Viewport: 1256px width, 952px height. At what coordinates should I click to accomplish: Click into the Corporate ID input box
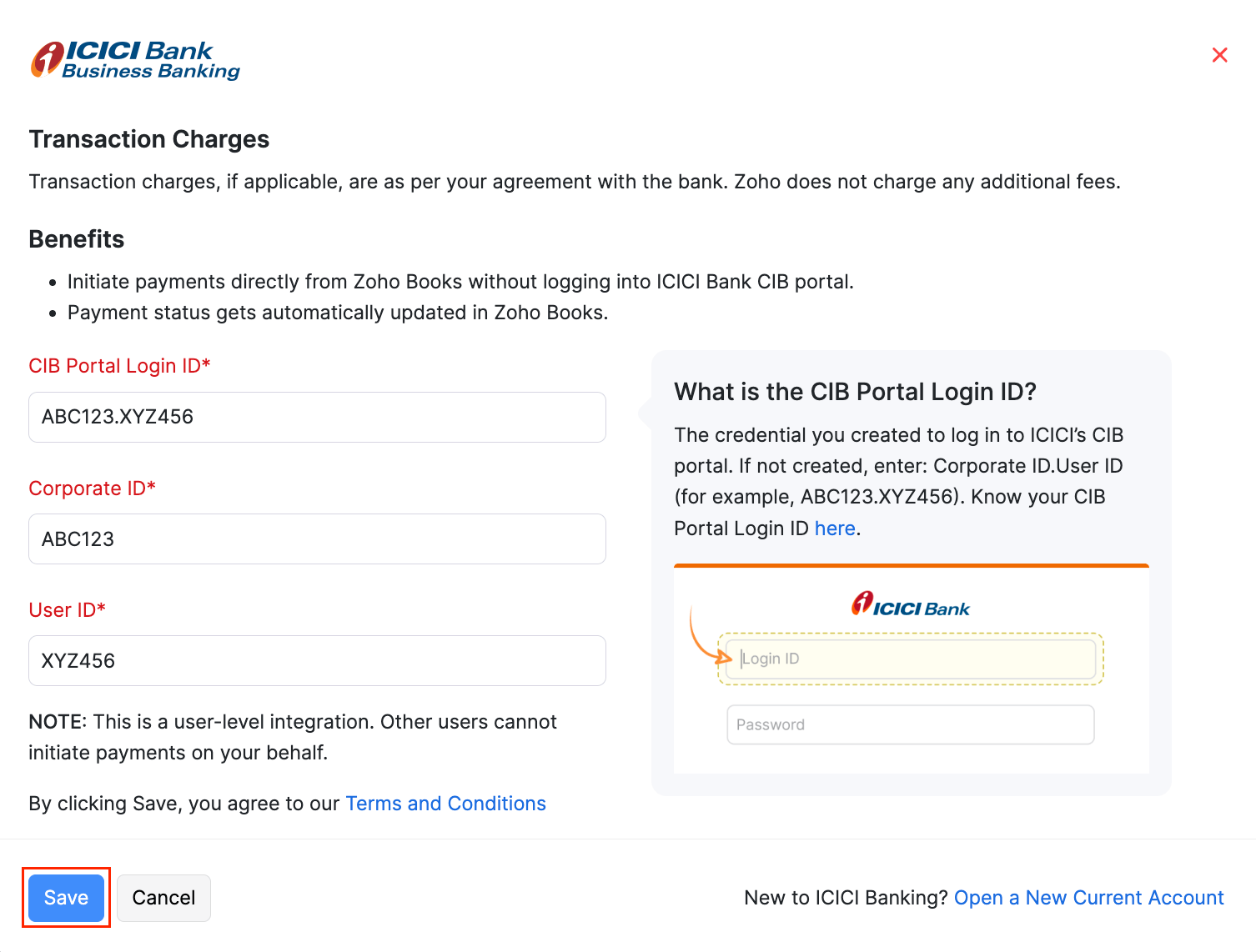(317, 539)
